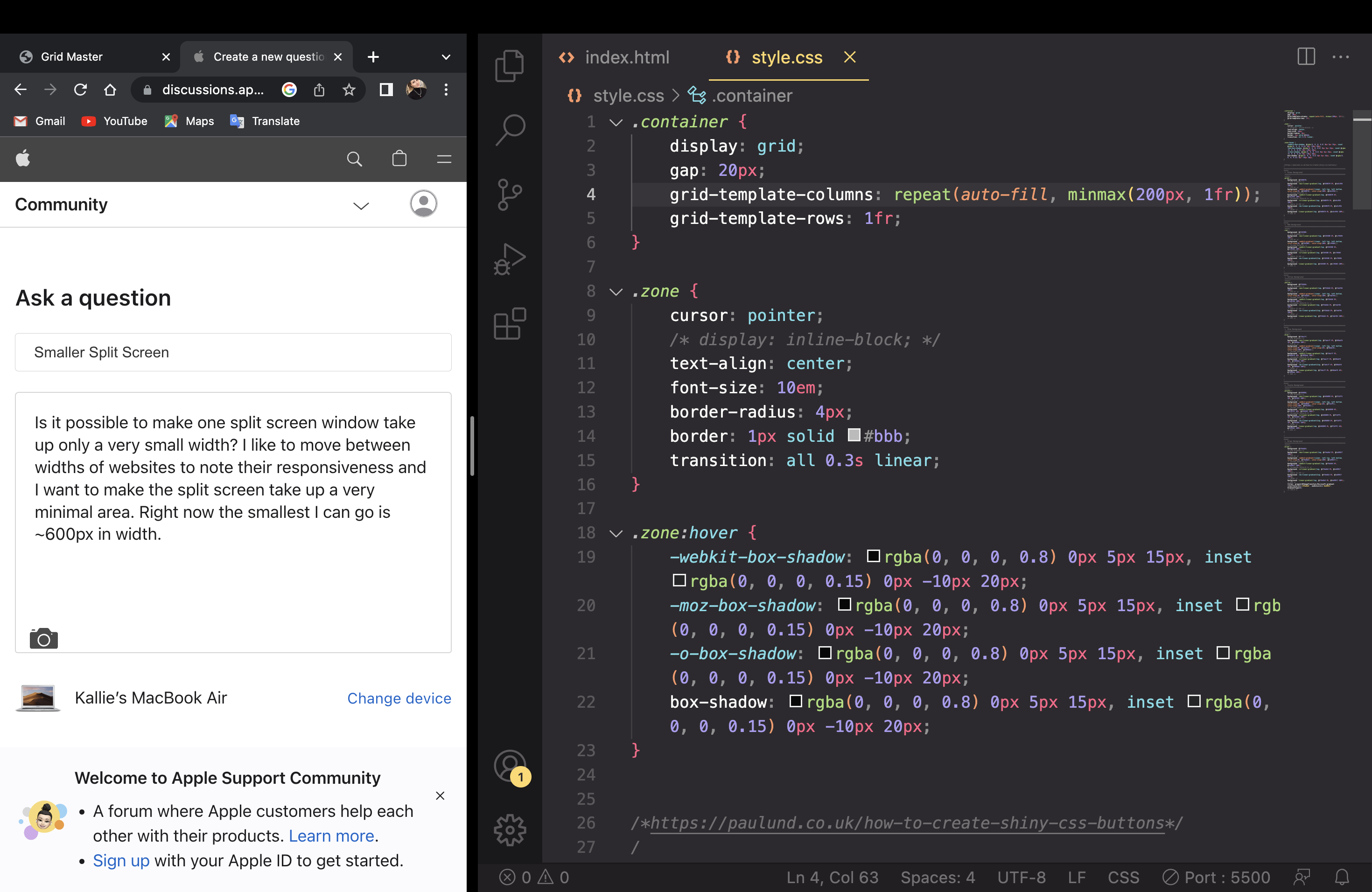1372x892 pixels.
Task: Click the Apple shopping bag icon
Action: (x=399, y=159)
